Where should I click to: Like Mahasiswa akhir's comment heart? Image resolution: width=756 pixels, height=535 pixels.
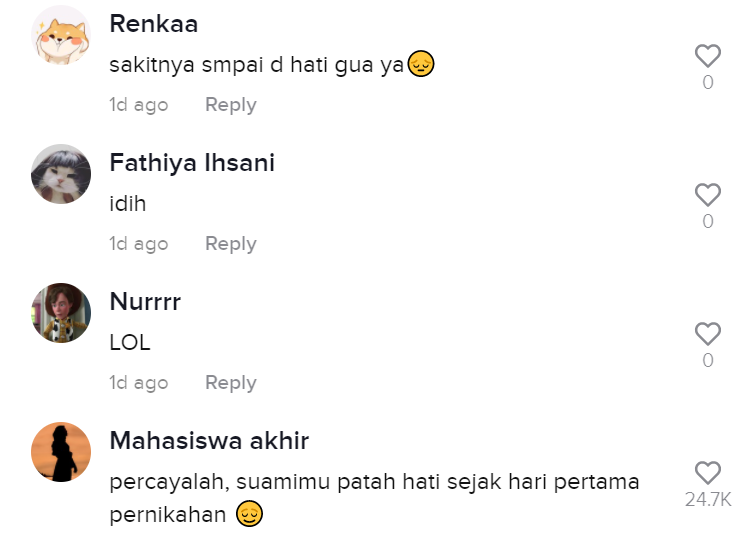click(707, 473)
